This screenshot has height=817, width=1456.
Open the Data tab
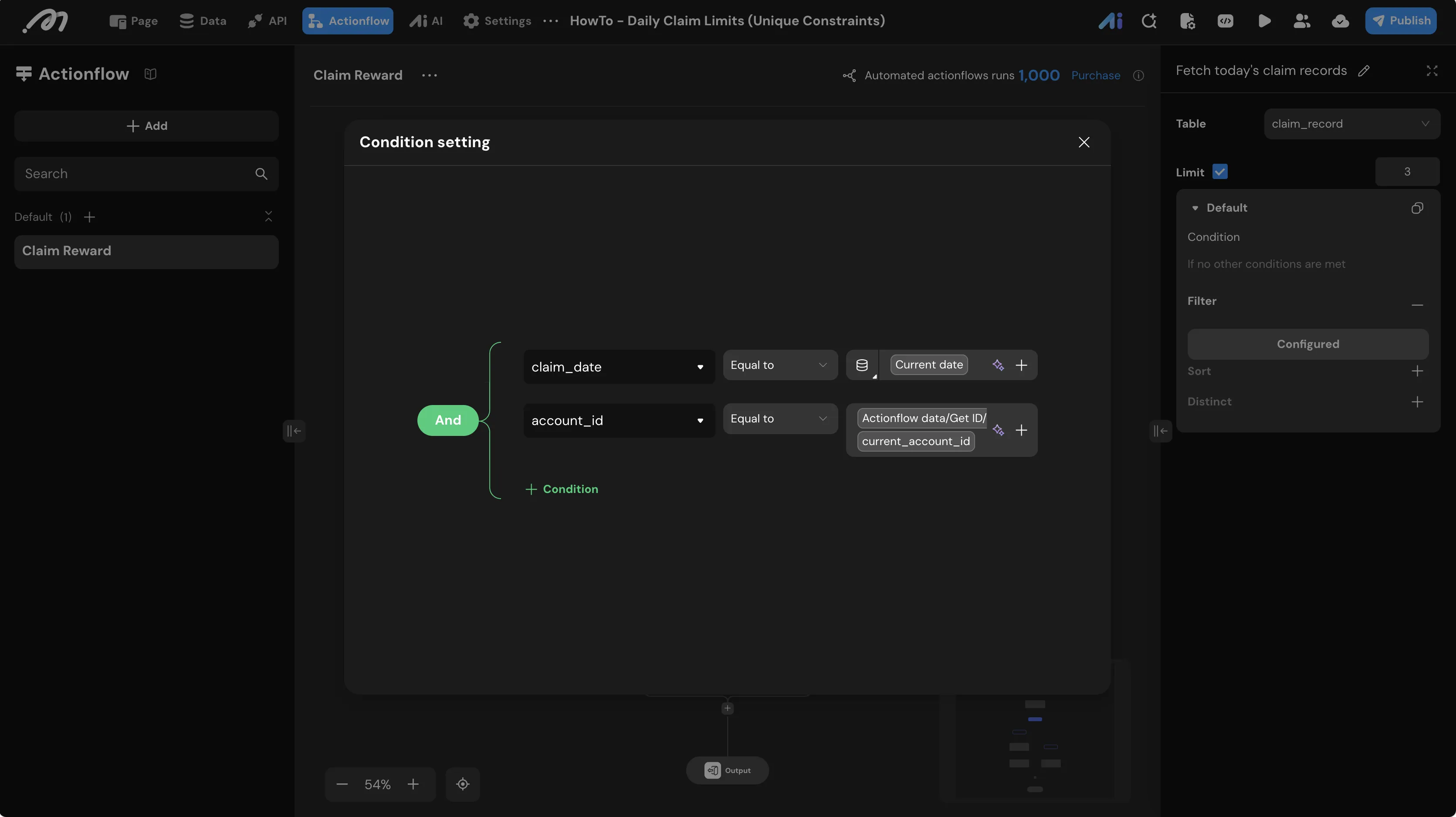click(x=203, y=21)
